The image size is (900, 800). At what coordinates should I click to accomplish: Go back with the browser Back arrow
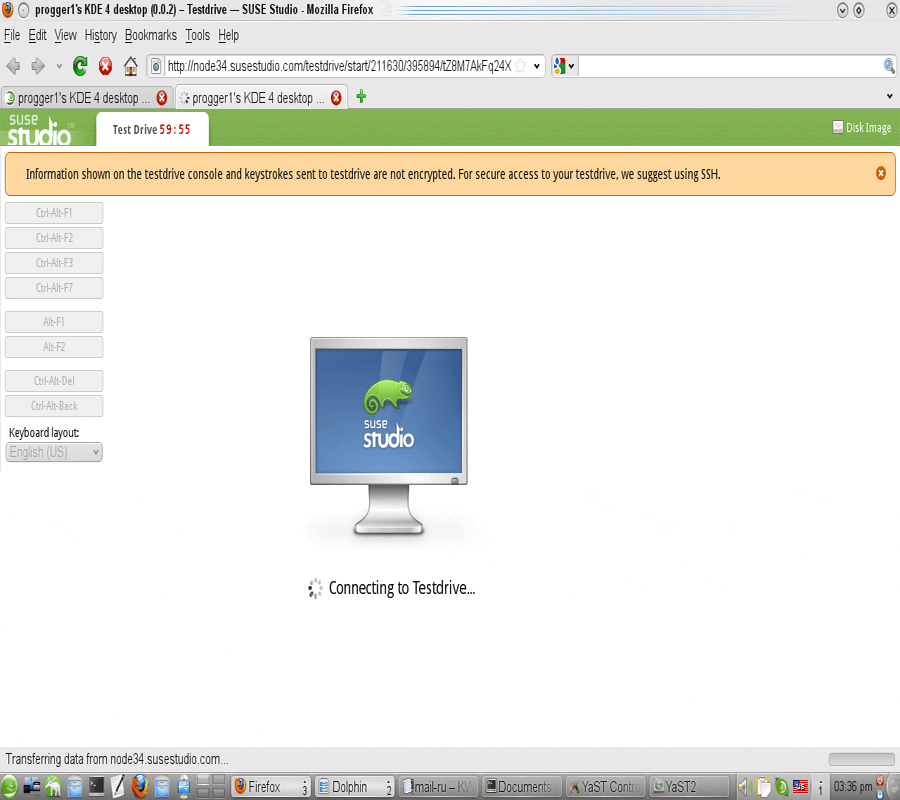pos(13,67)
